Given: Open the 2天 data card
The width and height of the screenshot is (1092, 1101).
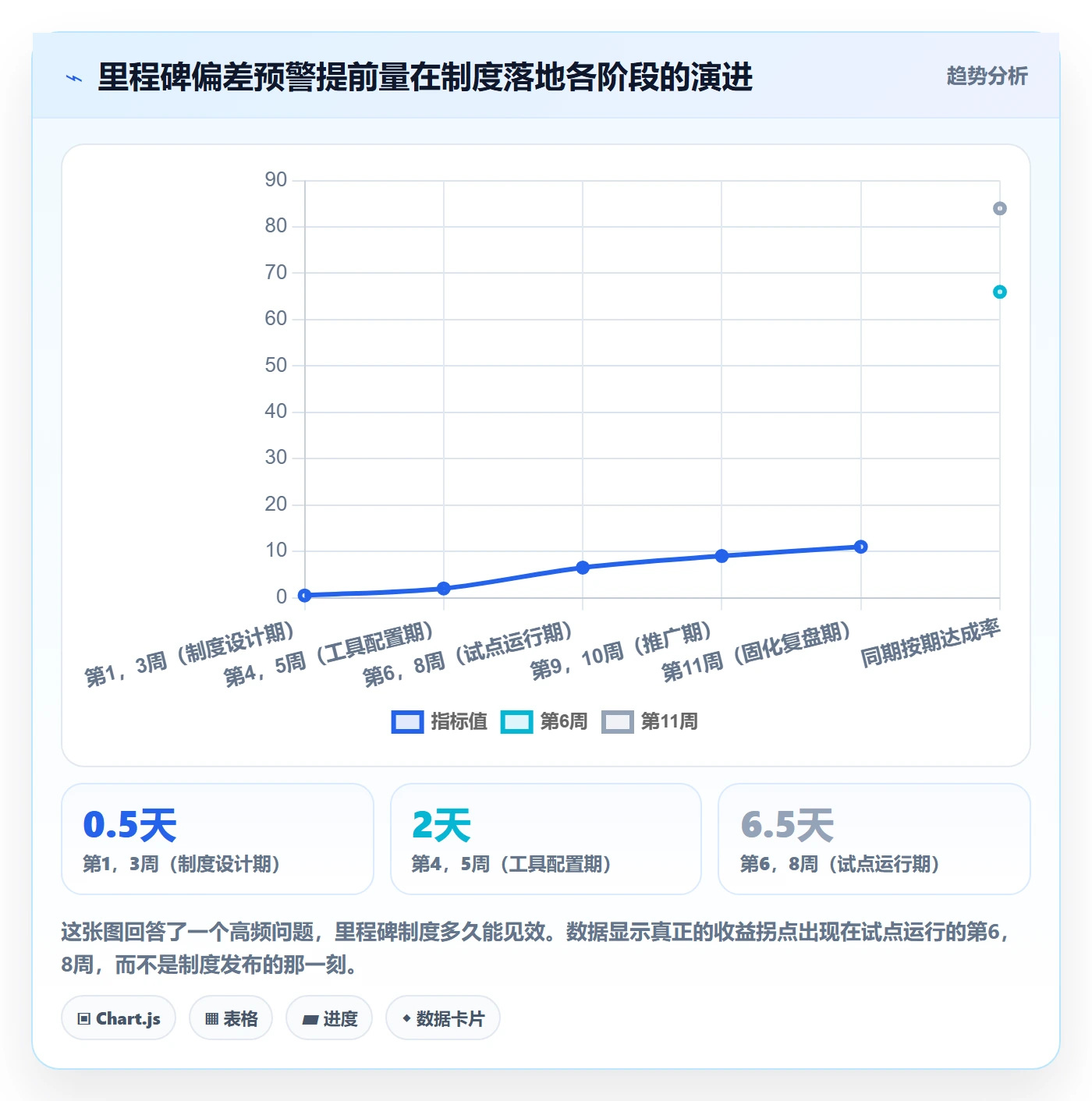Looking at the screenshot, I should (546, 839).
